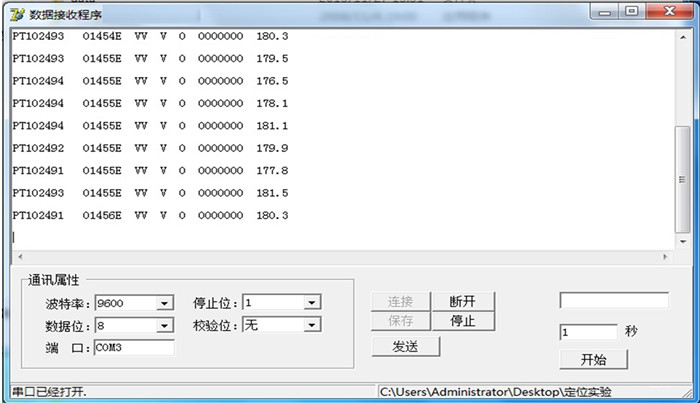Viewport: 700px width, 403px height.
Task: Click the seconds interval field beside 秒
Action: click(587, 332)
